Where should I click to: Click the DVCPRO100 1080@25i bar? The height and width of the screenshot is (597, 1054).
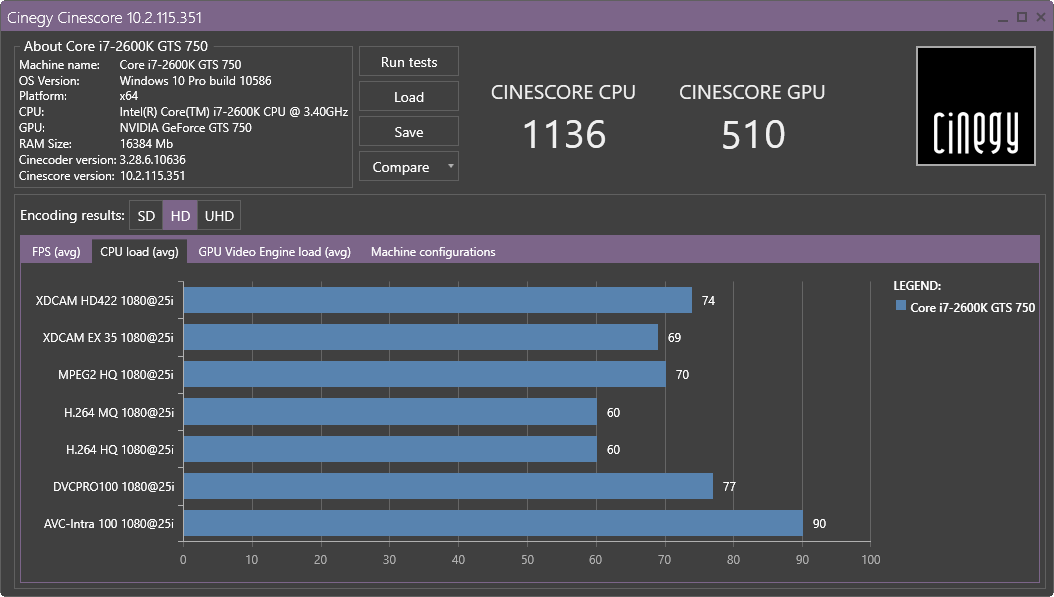pyautogui.click(x=448, y=486)
